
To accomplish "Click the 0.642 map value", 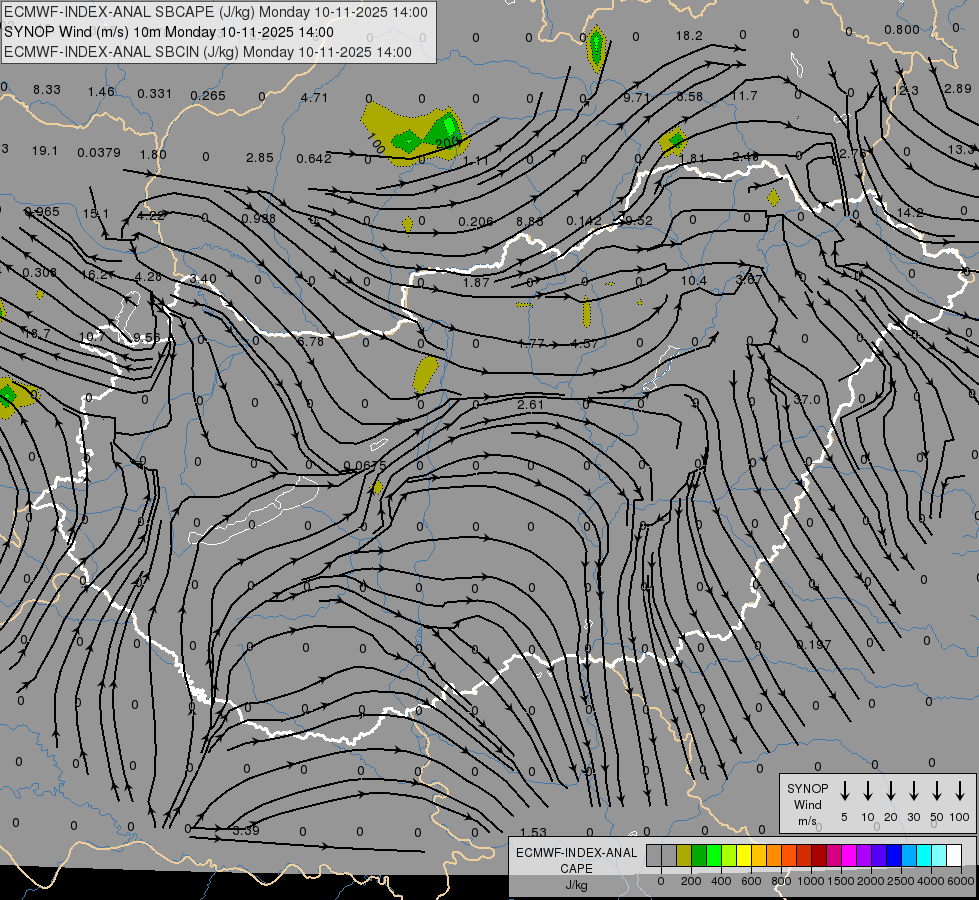I will (314, 159).
